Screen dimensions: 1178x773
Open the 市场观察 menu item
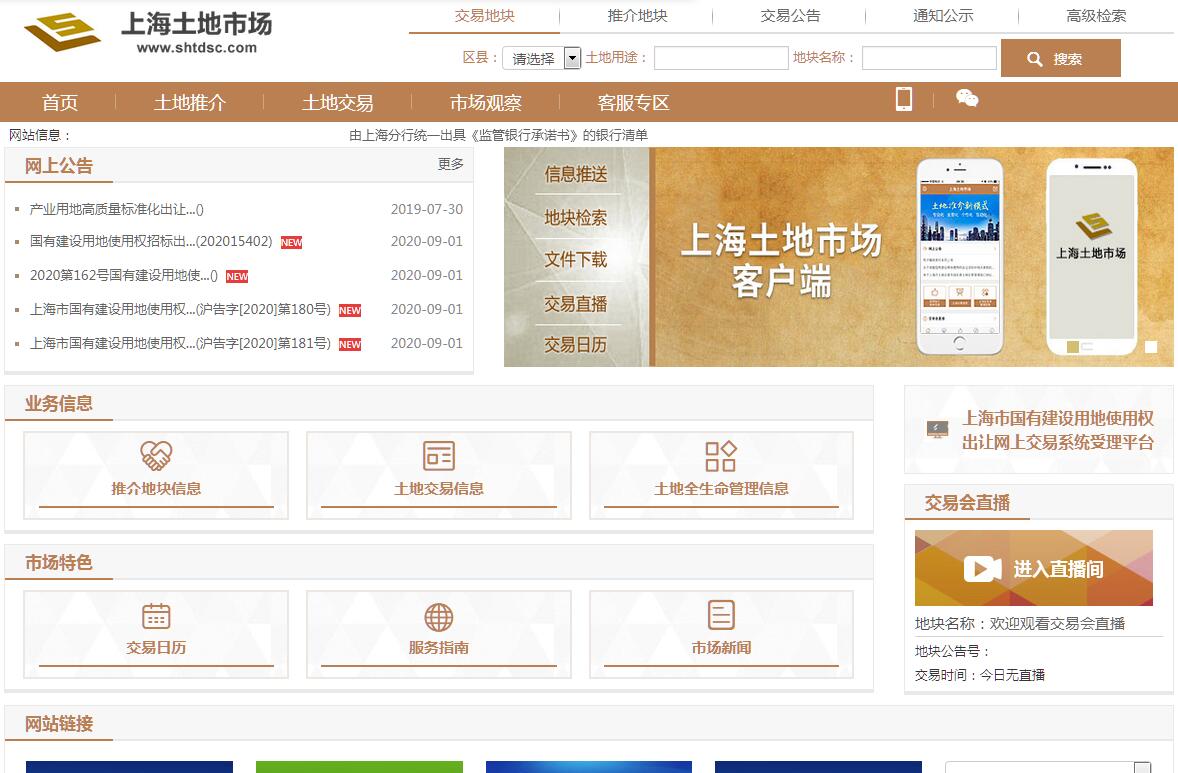(x=485, y=102)
